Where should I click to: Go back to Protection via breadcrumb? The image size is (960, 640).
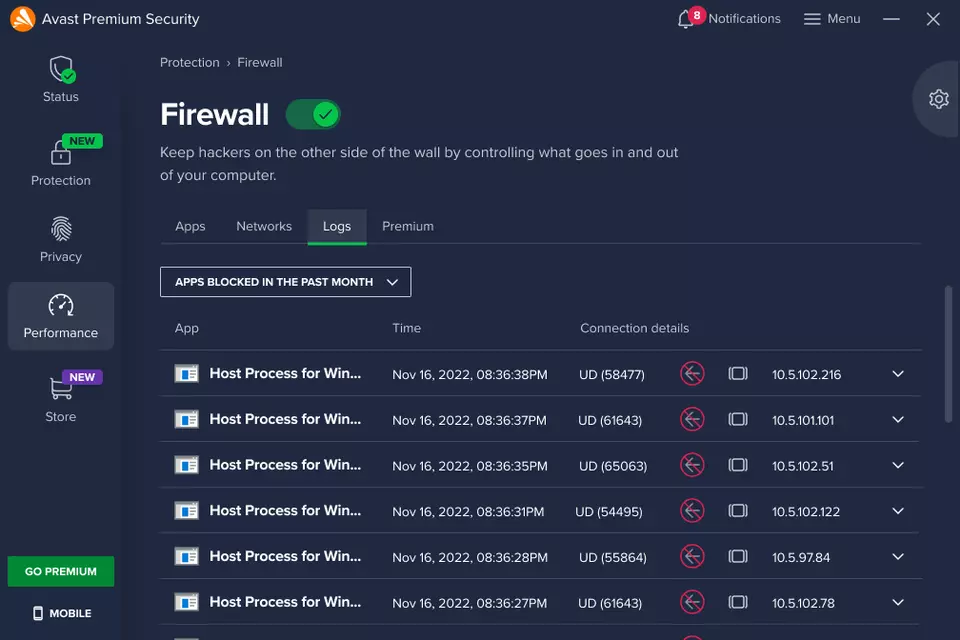coord(190,62)
